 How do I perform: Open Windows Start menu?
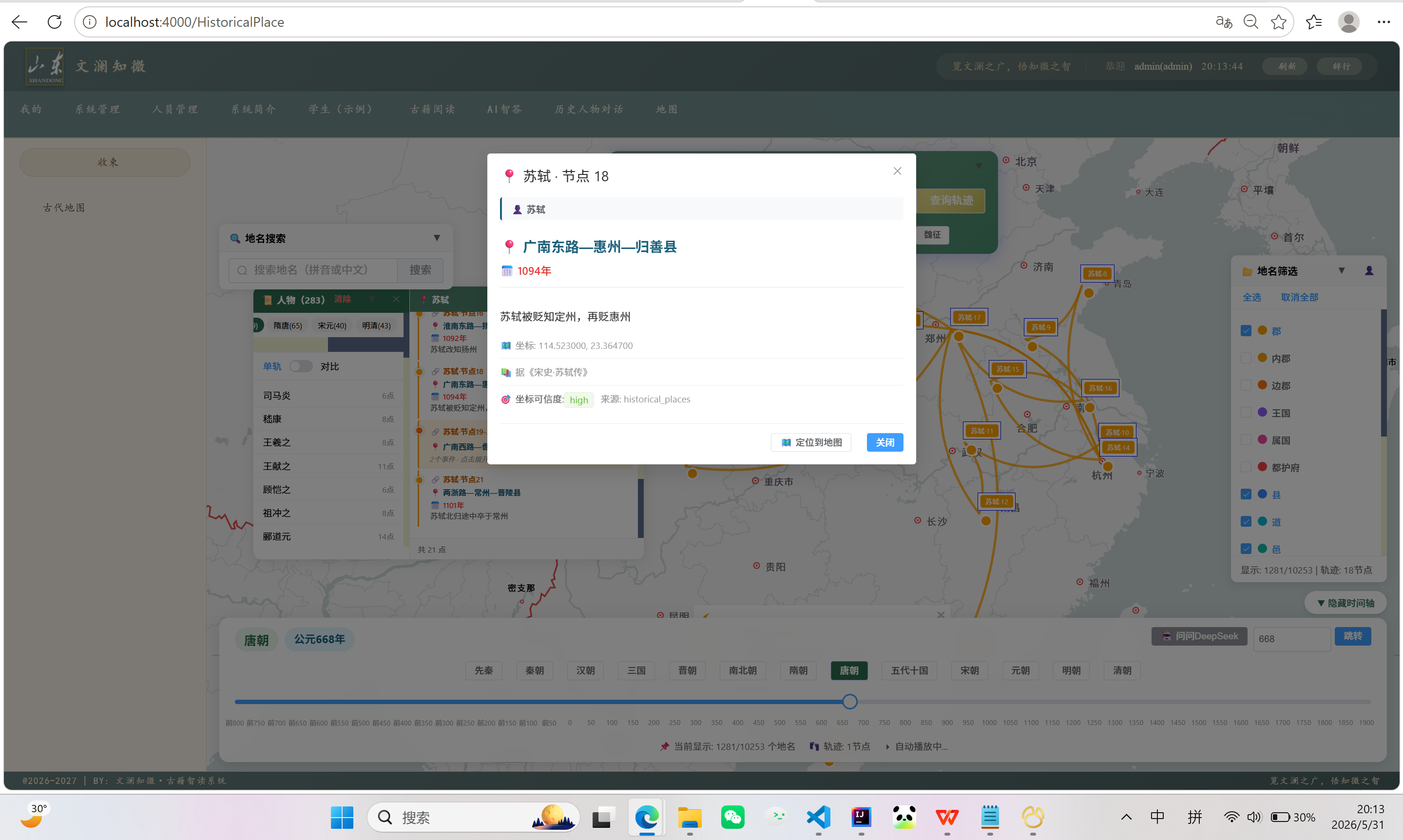pyautogui.click(x=342, y=818)
